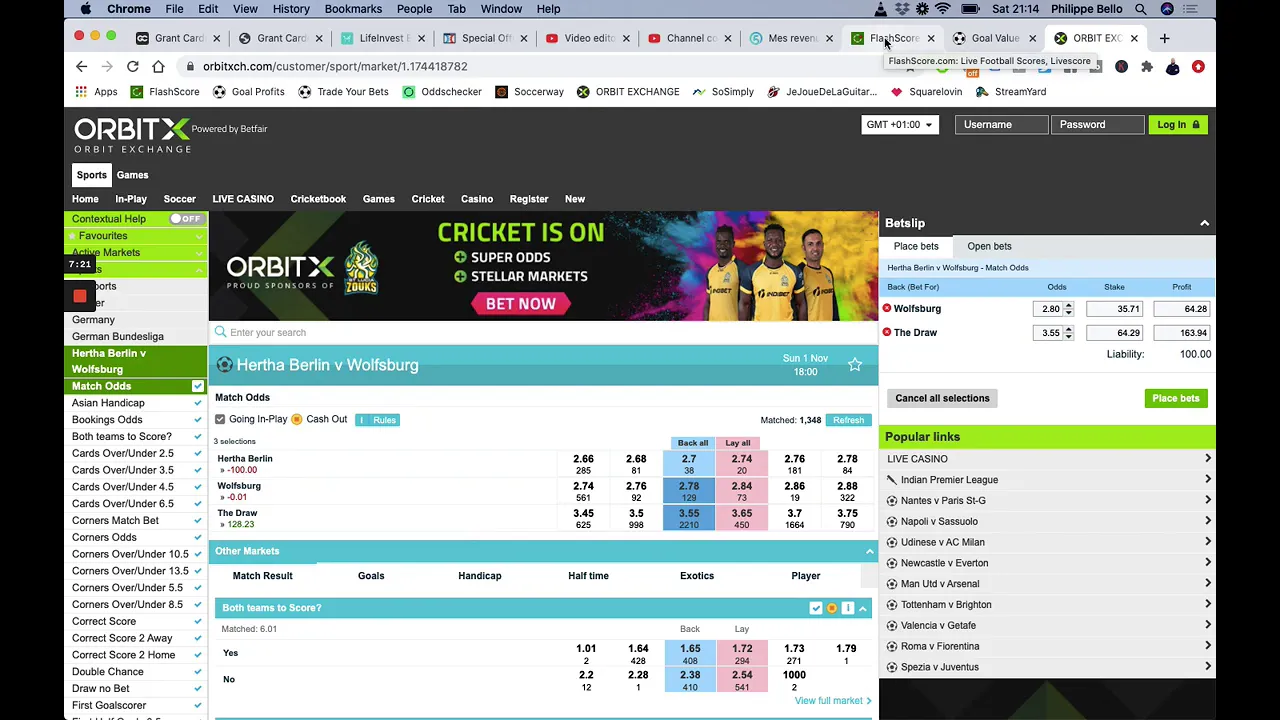Screen dimensions: 1280x720
Task: Open the Apps bookmark shortcut
Action: tap(97, 92)
